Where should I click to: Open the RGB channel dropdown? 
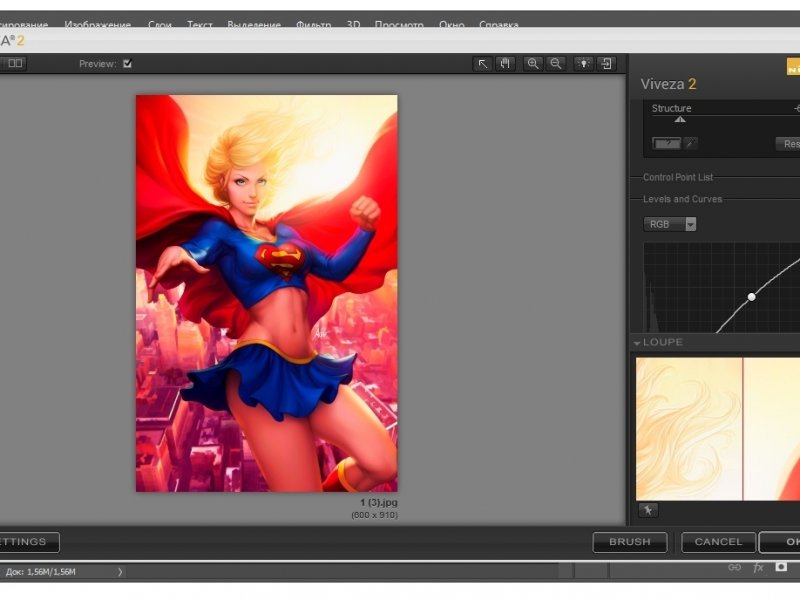coord(670,224)
